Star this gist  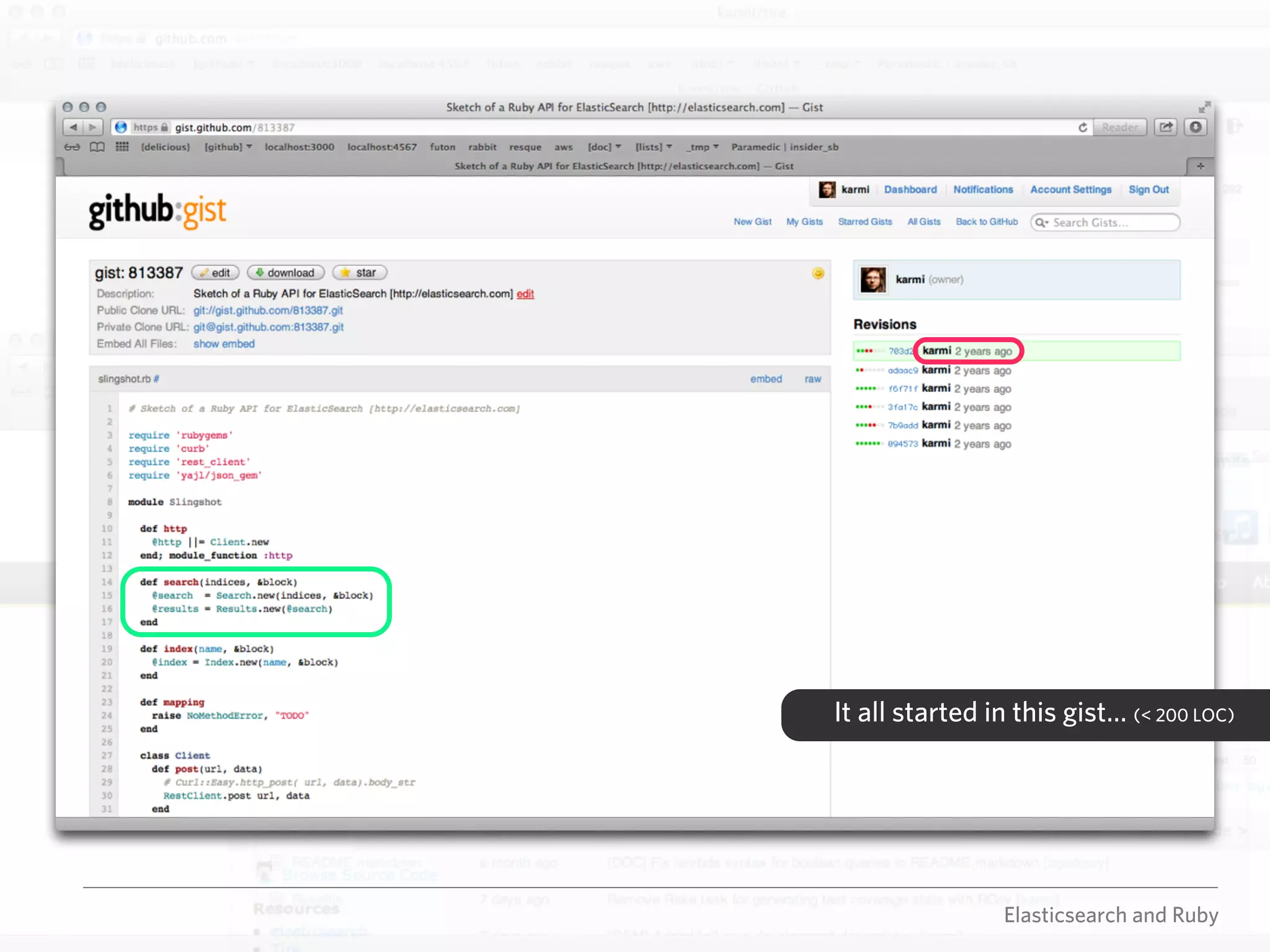[x=360, y=273]
